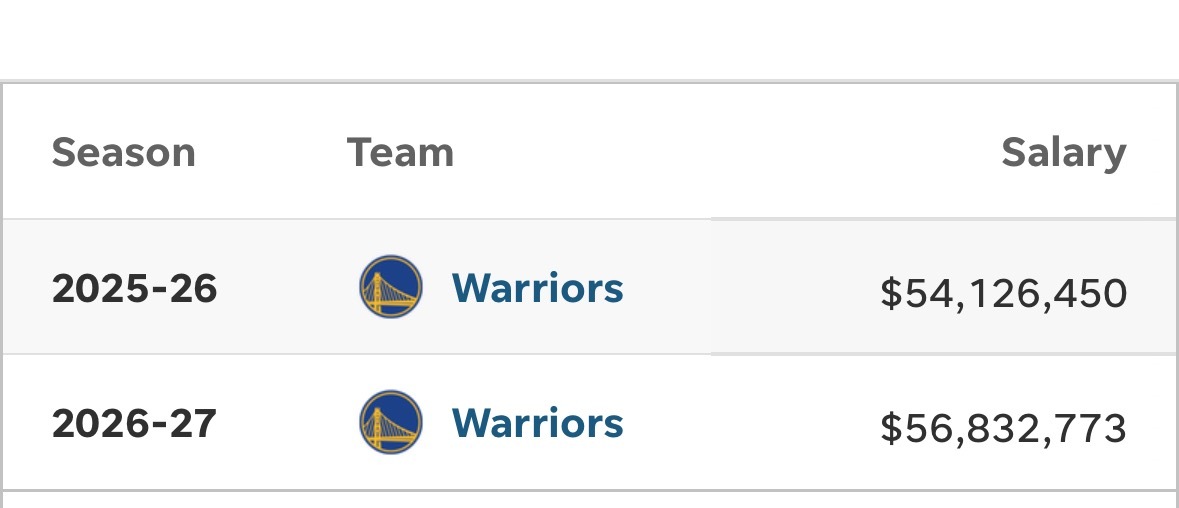1179x508 pixels.
Task: Follow the second Warriors hyperlink in the table
Action: pos(537,423)
